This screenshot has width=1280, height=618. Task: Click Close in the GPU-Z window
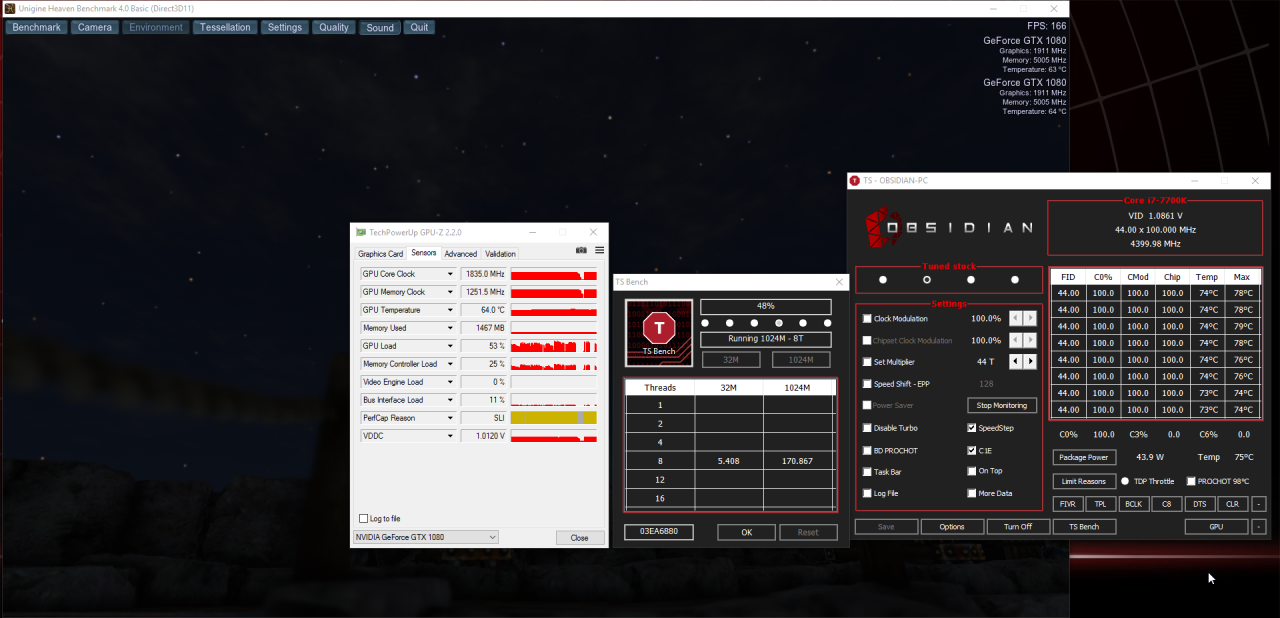coord(580,537)
